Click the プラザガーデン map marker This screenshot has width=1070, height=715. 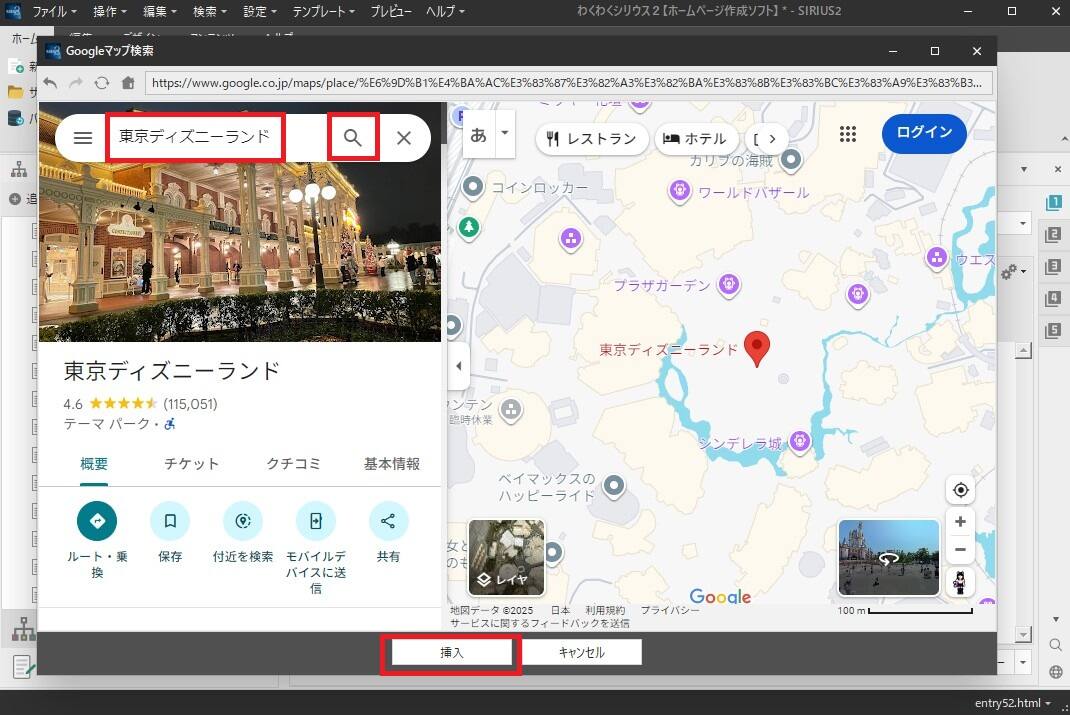(729, 283)
